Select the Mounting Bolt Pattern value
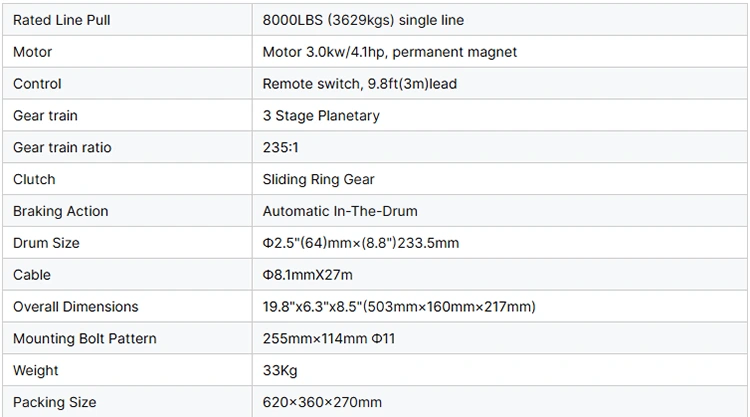750x417 pixels. [x=329, y=339]
